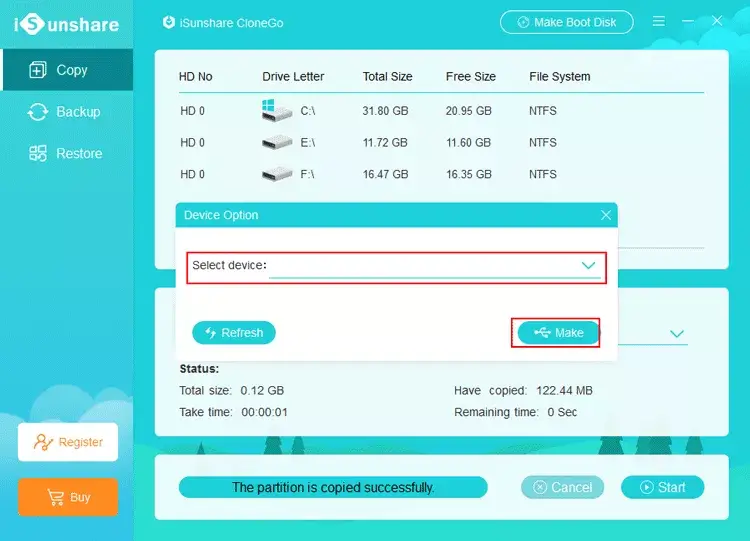Image resolution: width=750 pixels, height=541 pixels.
Task: Minimize the CloneGo window
Action: 688,21
